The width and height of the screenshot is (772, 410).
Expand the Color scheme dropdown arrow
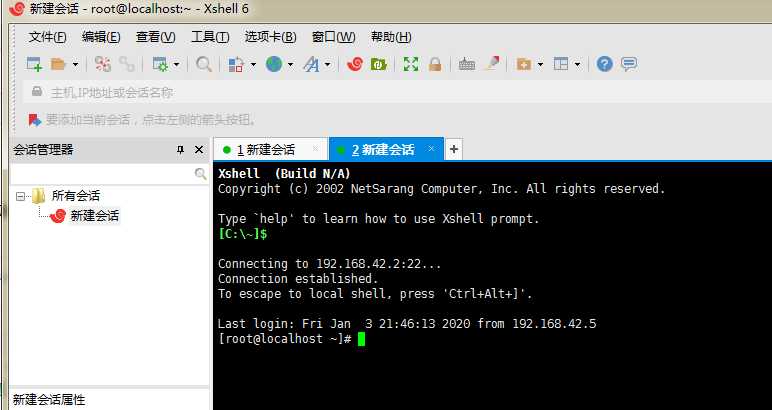253,64
